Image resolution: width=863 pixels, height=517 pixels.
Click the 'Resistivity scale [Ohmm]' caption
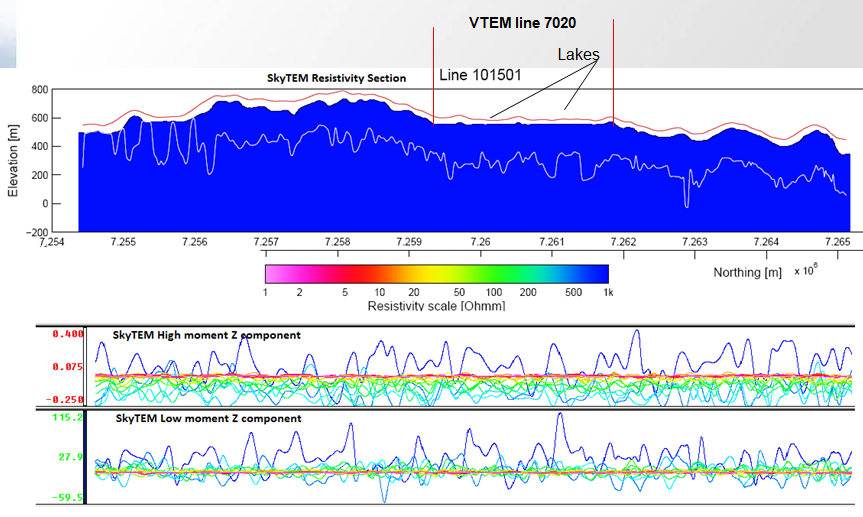point(436,306)
